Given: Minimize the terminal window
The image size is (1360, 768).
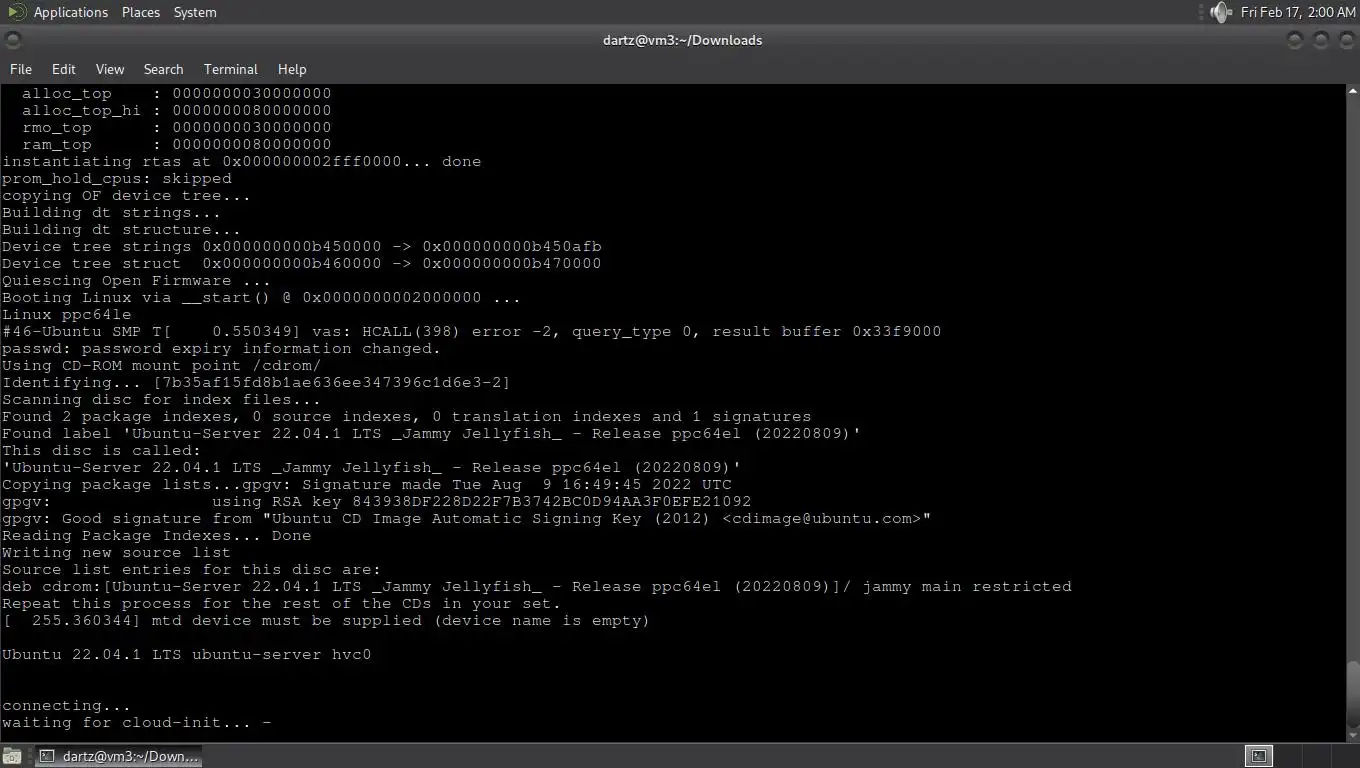Looking at the screenshot, I should coord(1296,40).
